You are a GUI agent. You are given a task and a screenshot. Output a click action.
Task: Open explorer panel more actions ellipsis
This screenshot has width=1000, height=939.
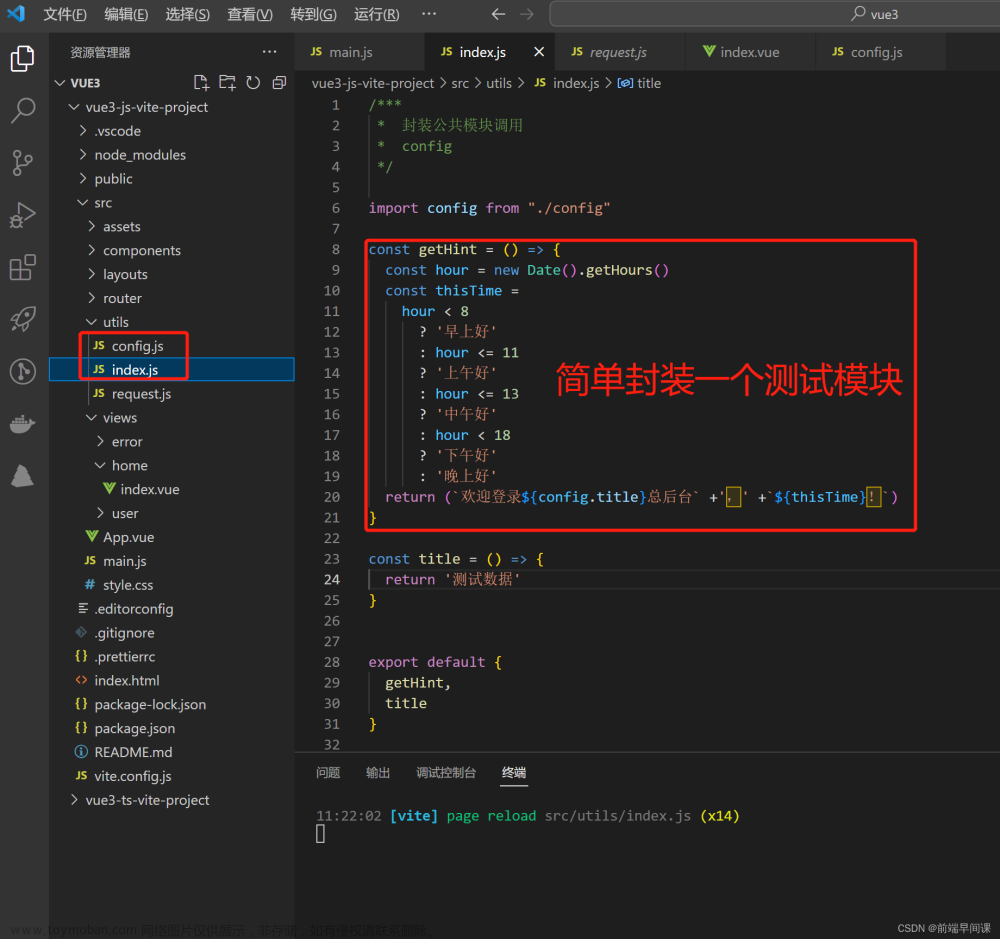[x=270, y=52]
